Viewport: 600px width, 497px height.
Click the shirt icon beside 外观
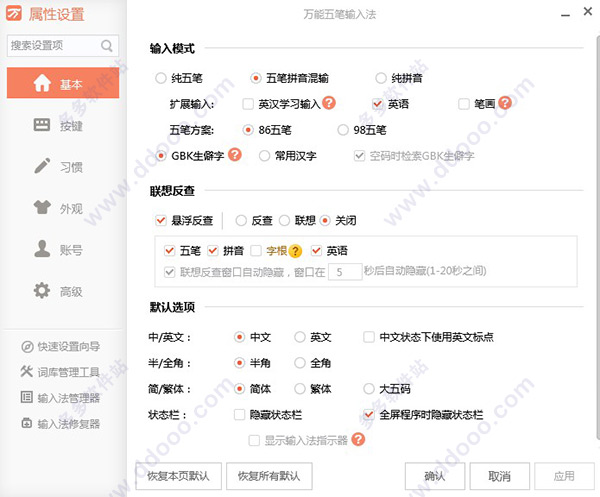[42, 207]
